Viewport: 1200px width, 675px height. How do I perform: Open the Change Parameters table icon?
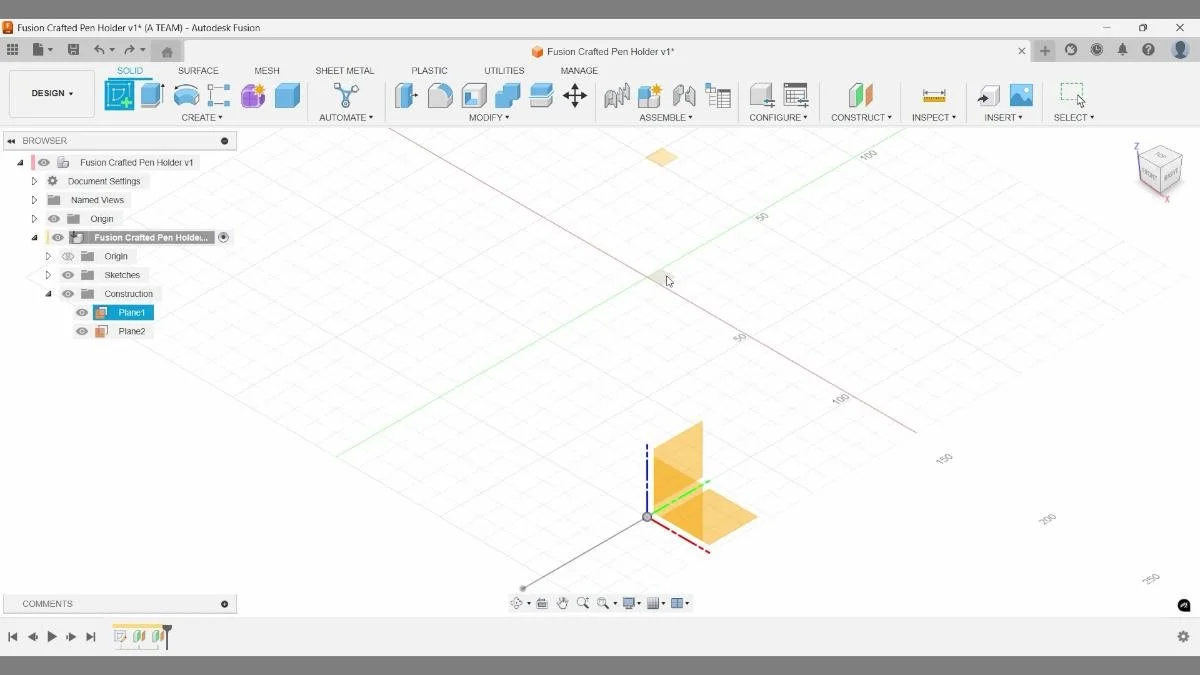click(796, 95)
